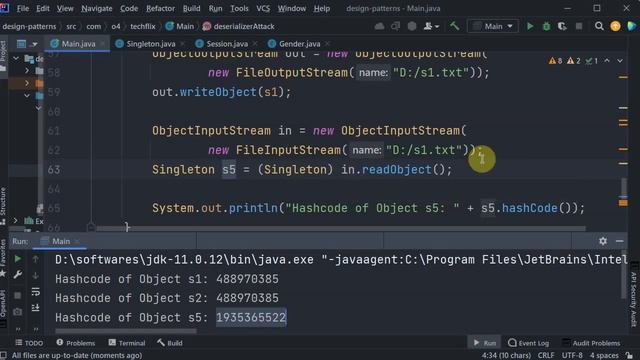
Task: Click the readObject call on line 63
Action: click(396, 169)
